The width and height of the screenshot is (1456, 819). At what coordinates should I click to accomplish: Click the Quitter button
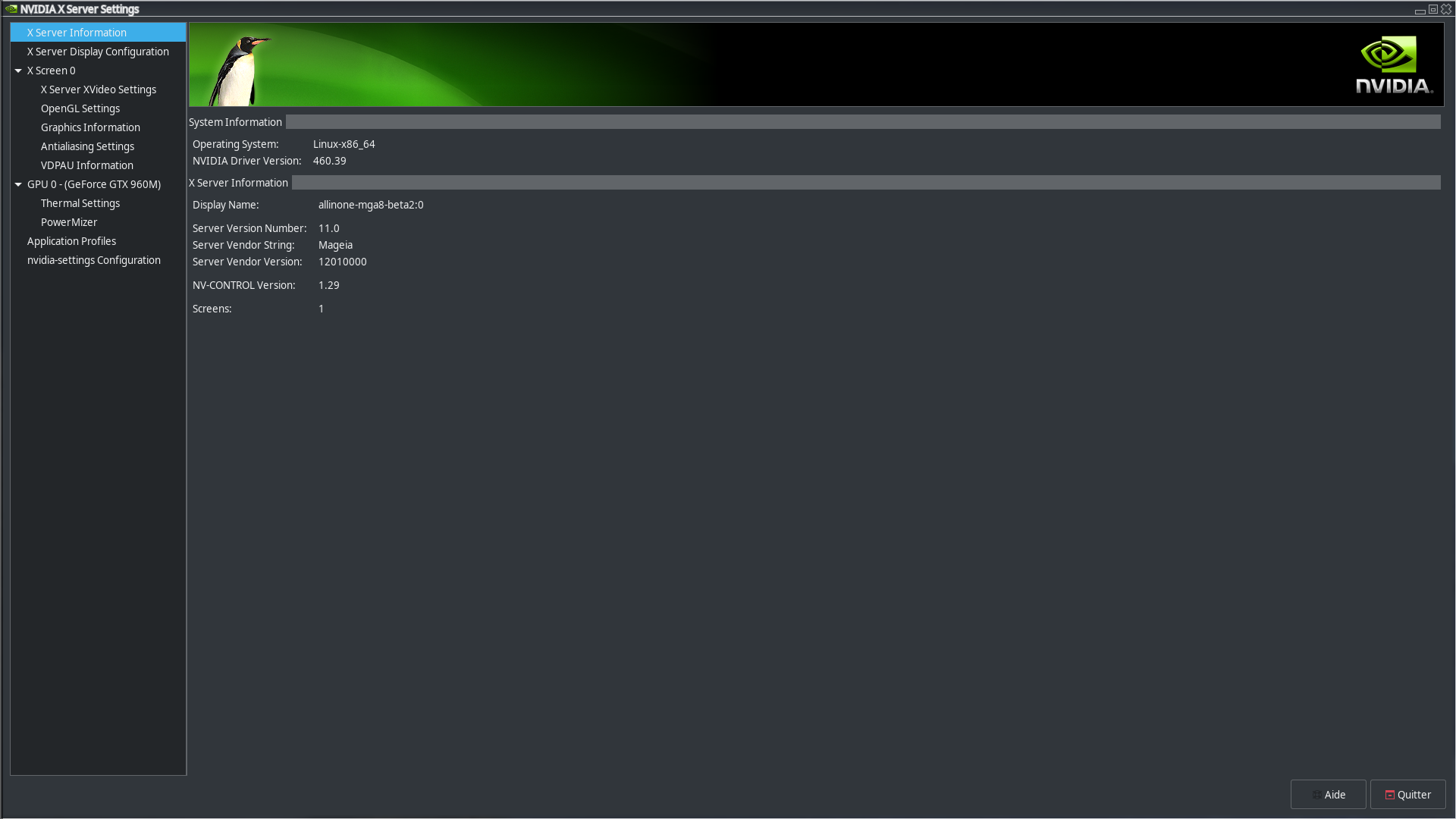(x=1407, y=794)
